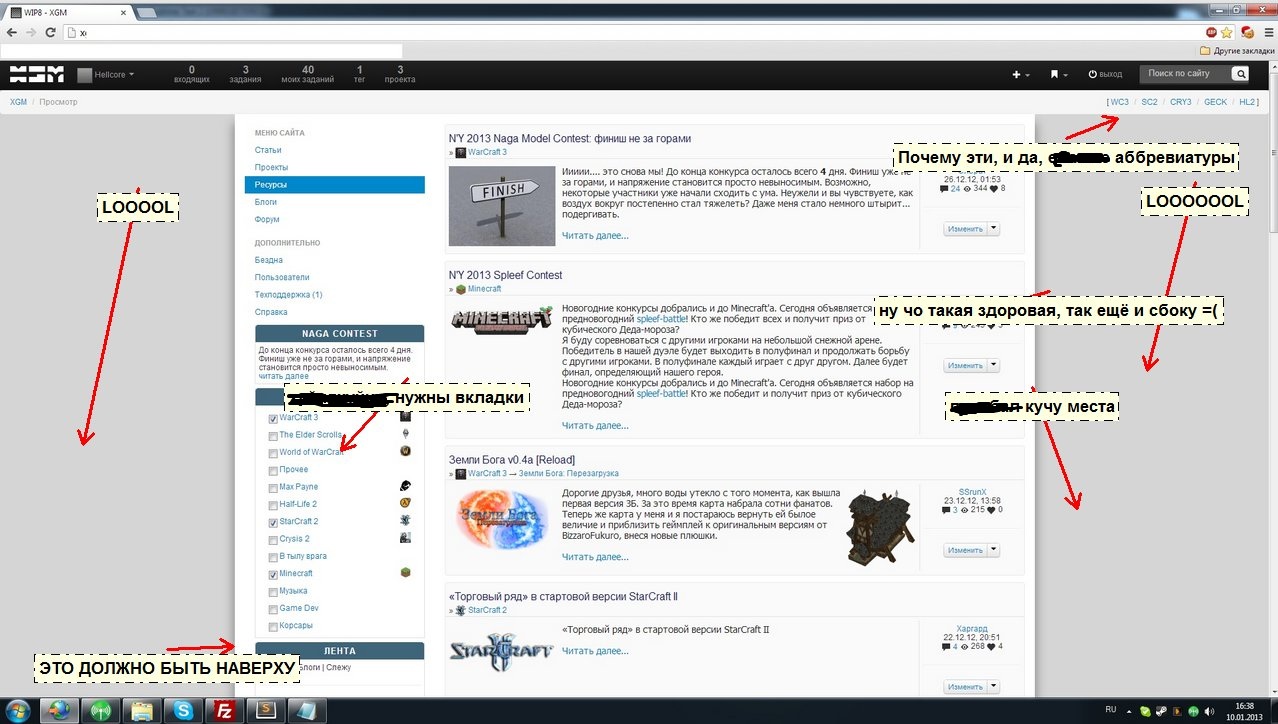Viewport: 1278px width, 724px height.
Task: Click the browser reload button
Action: coord(50,32)
